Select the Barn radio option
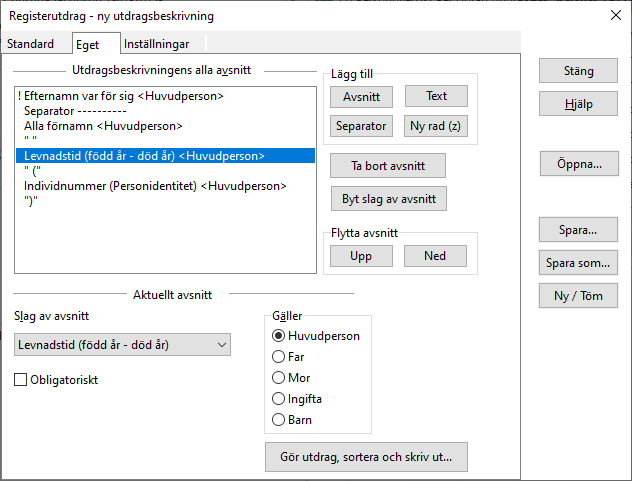632x481 pixels. [279, 420]
